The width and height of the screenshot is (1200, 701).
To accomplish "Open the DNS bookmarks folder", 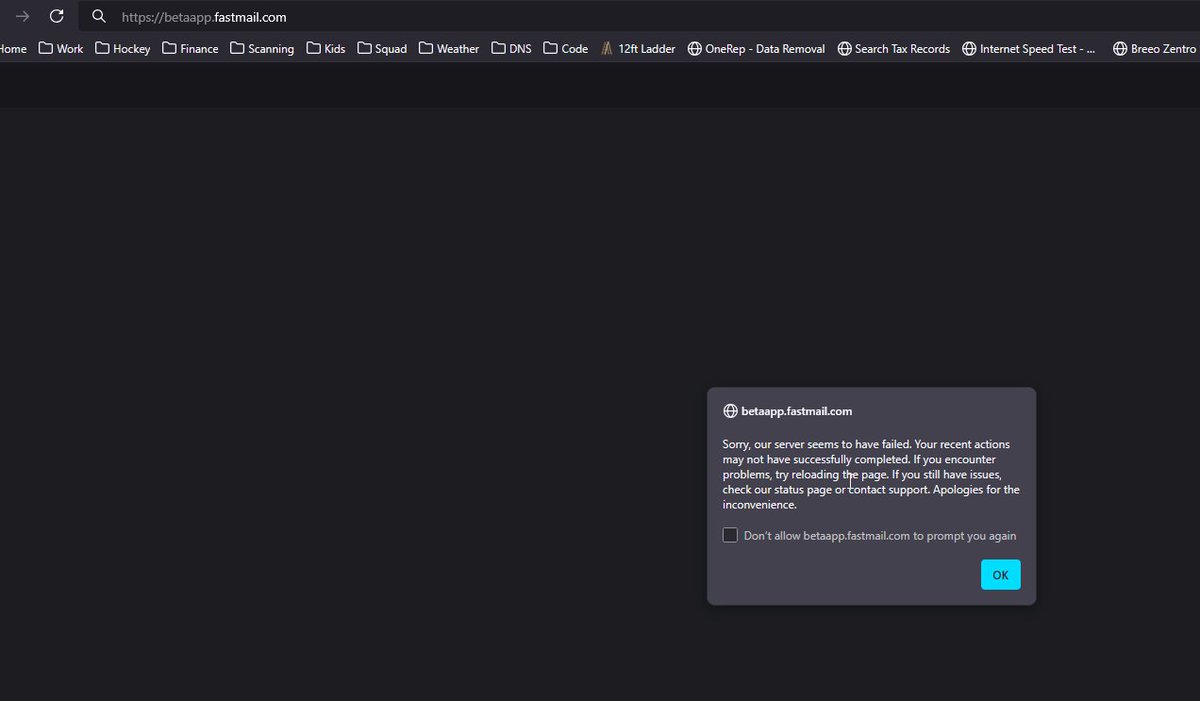I will pos(511,48).
